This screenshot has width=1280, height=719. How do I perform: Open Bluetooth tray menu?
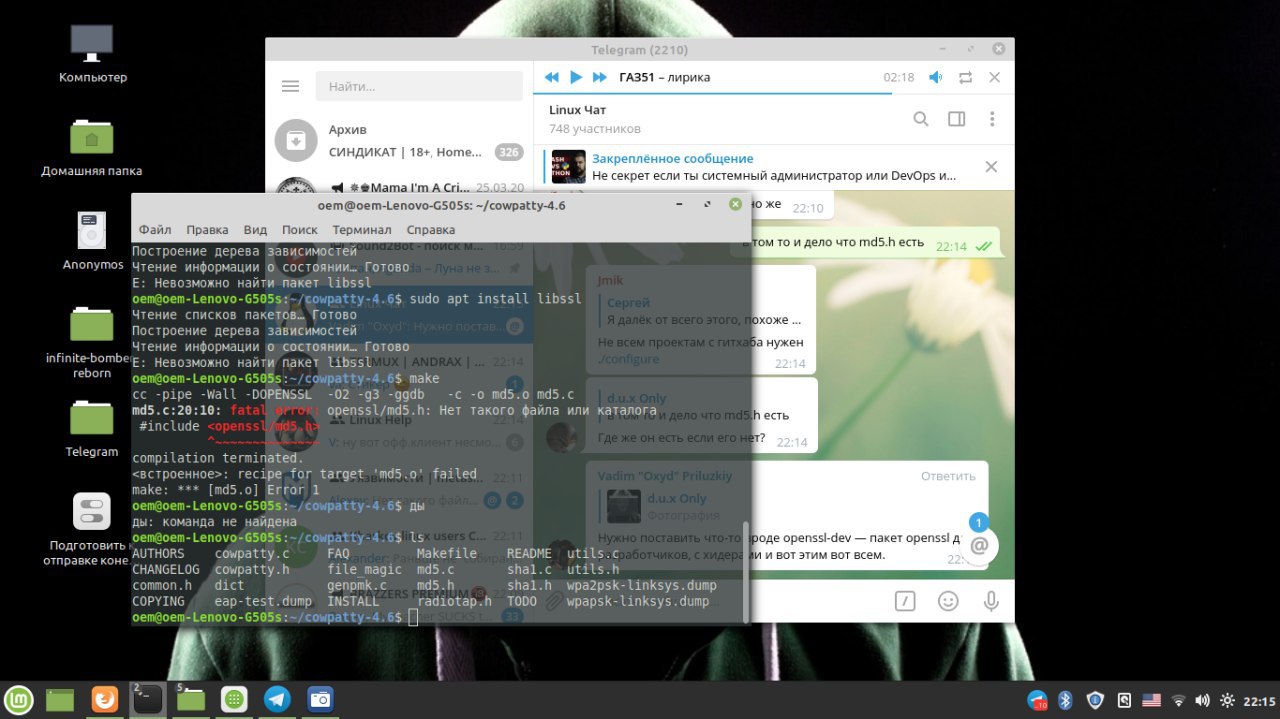click(x=1066, y=700)
